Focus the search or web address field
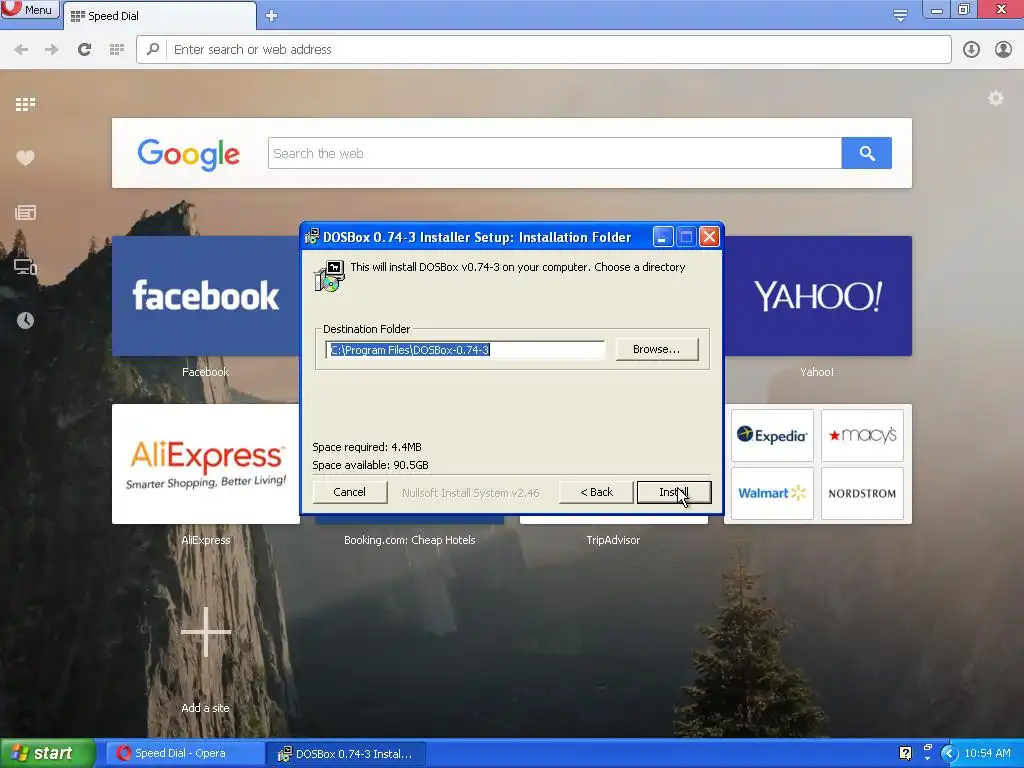Screen dimensions: 1024x768 click(x=543, y=50)
